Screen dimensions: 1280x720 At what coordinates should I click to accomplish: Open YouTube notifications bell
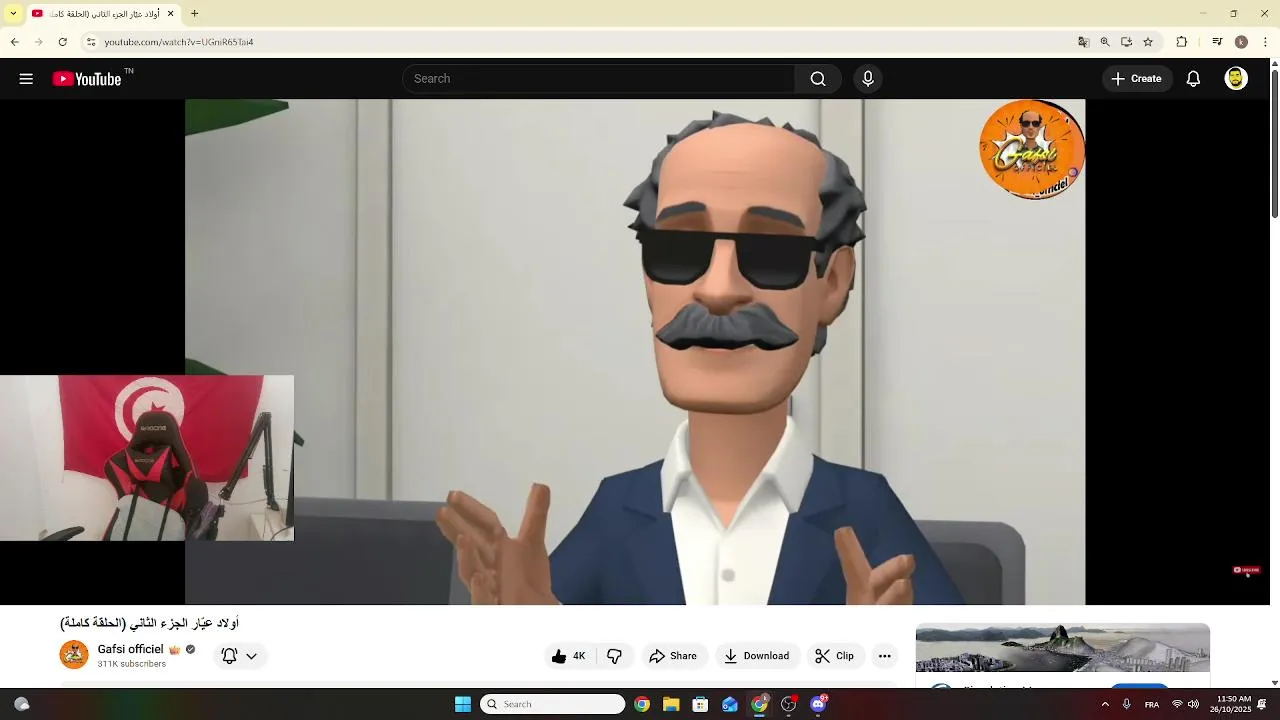[1193, 79]
